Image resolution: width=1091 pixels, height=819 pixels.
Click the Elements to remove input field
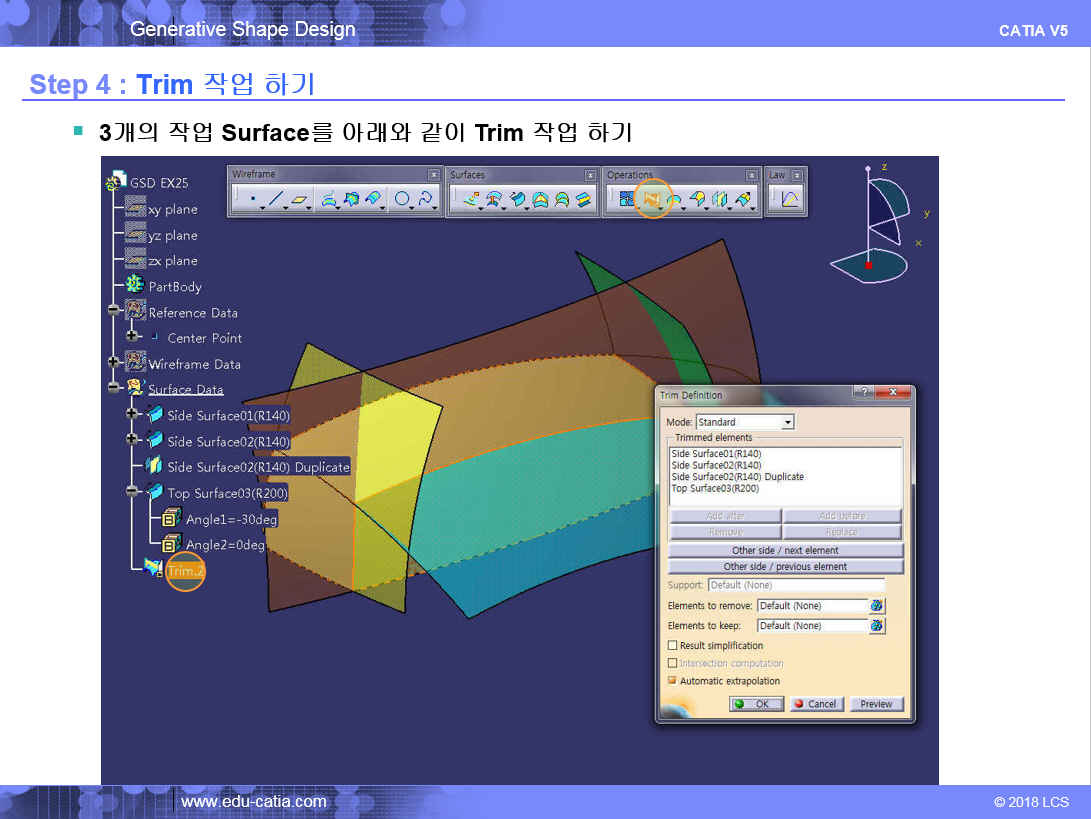point(811,606)
